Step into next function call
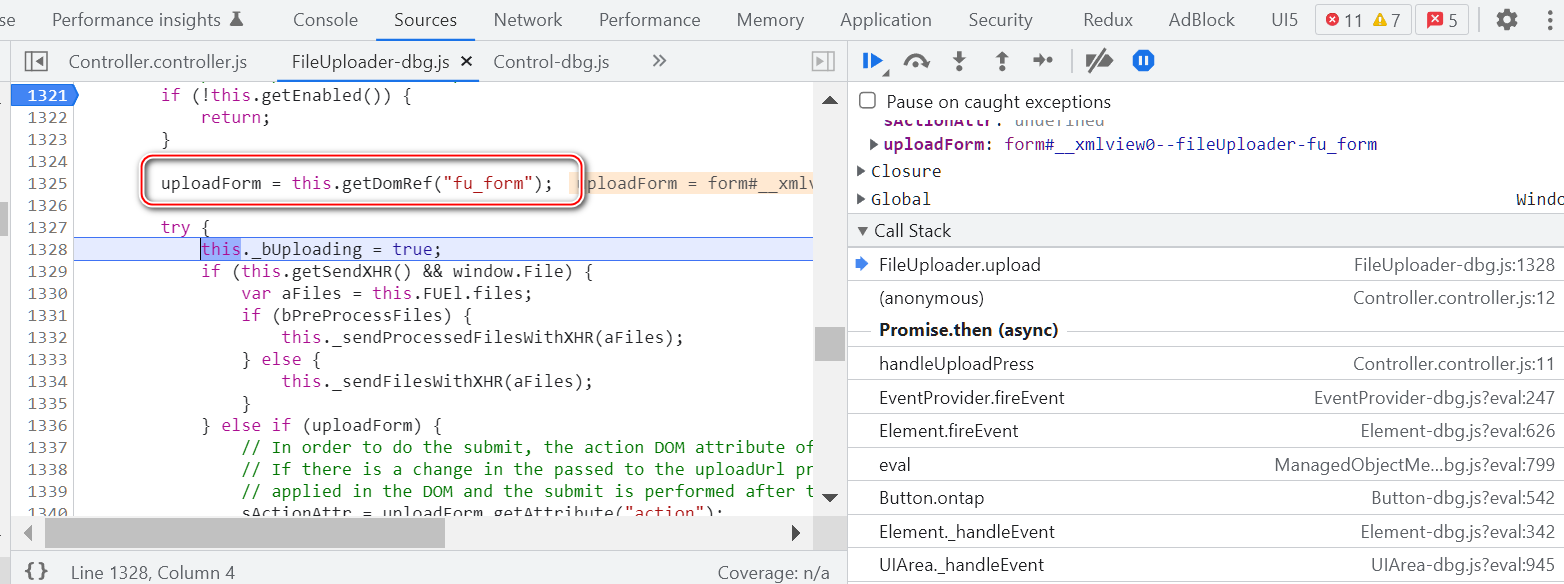The width and height of the screenshot is (1564, 584). (959, 62)
